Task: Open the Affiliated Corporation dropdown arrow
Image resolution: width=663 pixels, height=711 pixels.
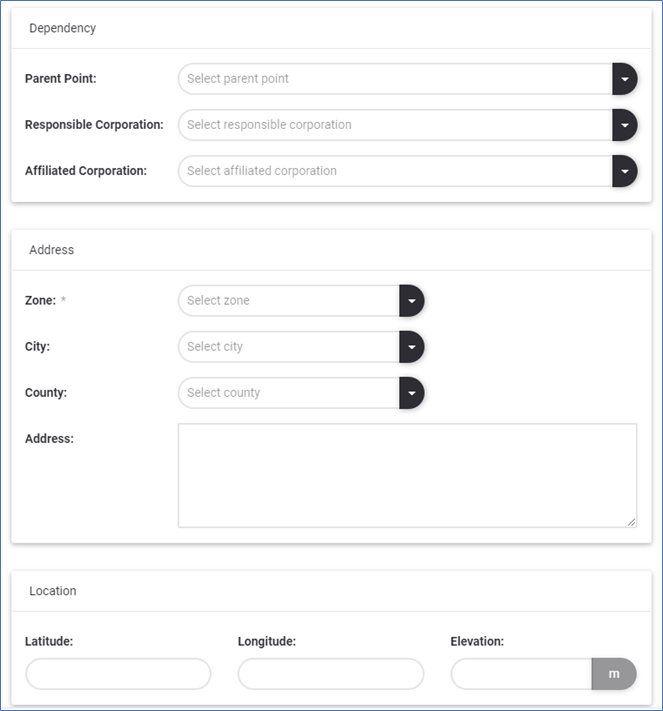Action: (x=624, y=171)
